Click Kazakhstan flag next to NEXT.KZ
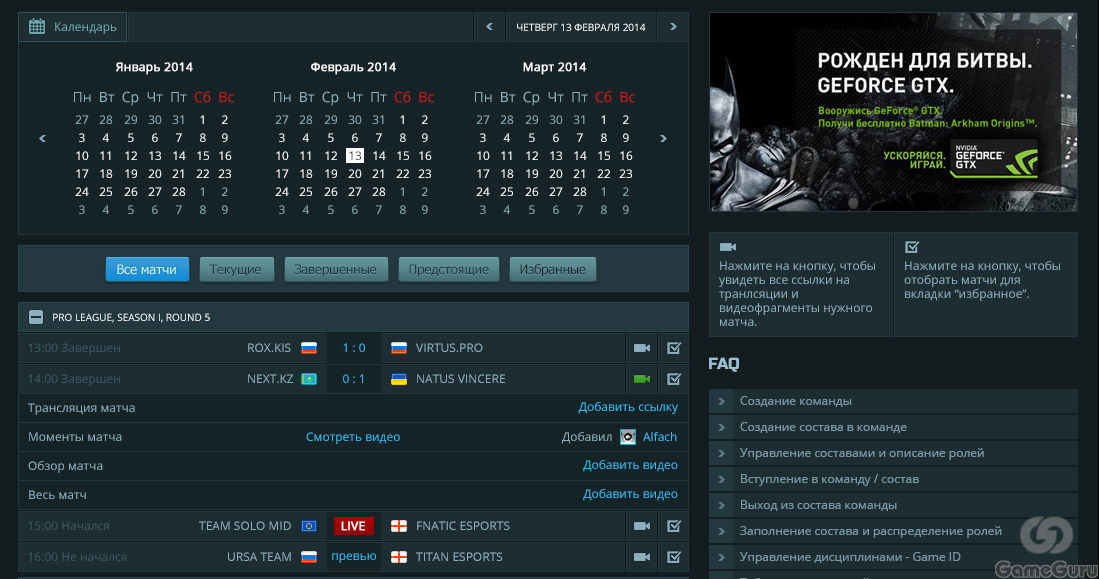1099x579 pixels. [308, 379]
